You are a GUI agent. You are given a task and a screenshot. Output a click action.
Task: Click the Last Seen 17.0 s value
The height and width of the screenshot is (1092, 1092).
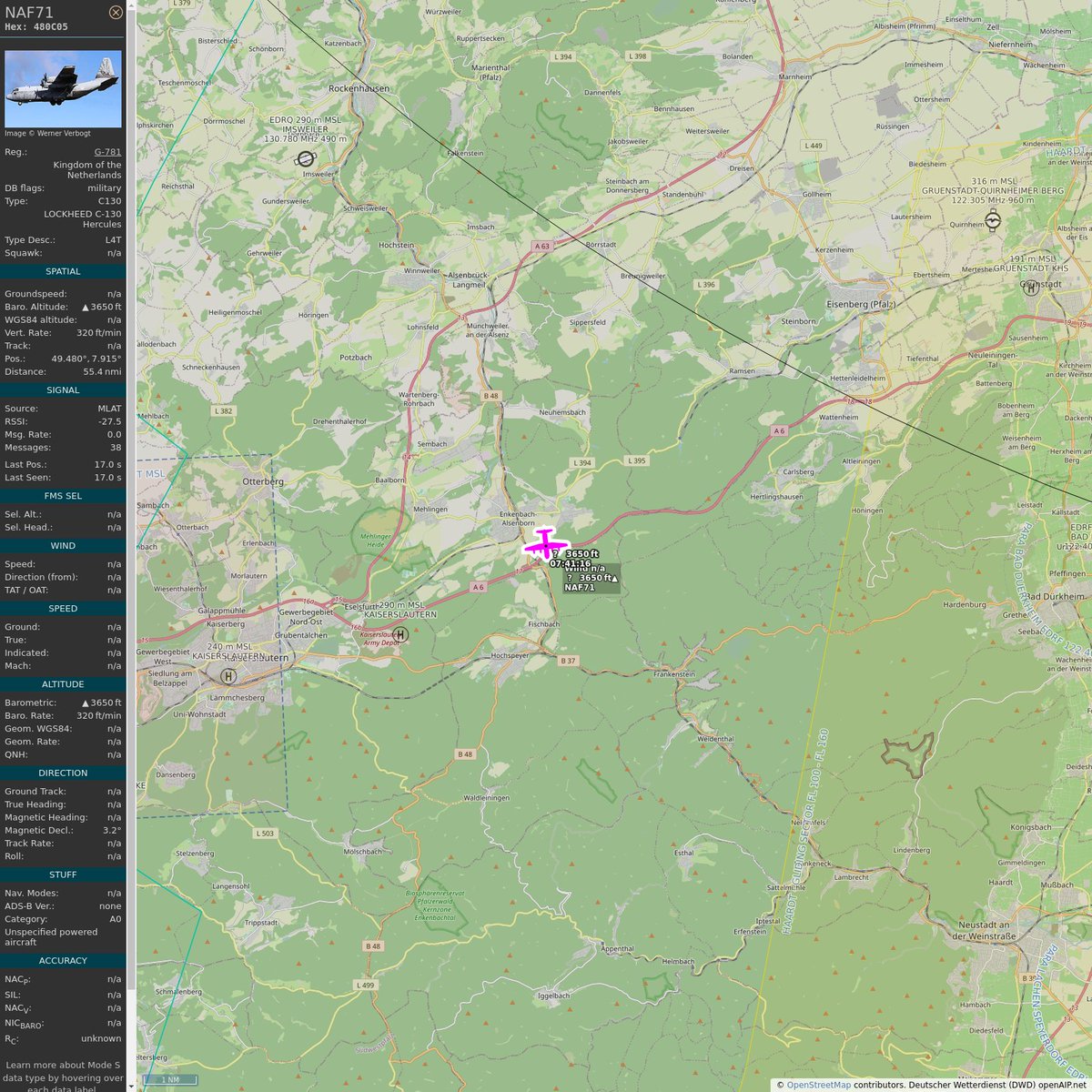(107, 477)
